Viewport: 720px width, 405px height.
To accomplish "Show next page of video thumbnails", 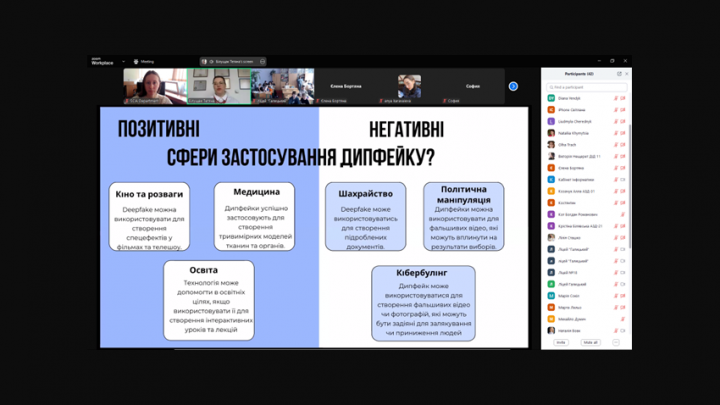I will (x=513, y=86).
